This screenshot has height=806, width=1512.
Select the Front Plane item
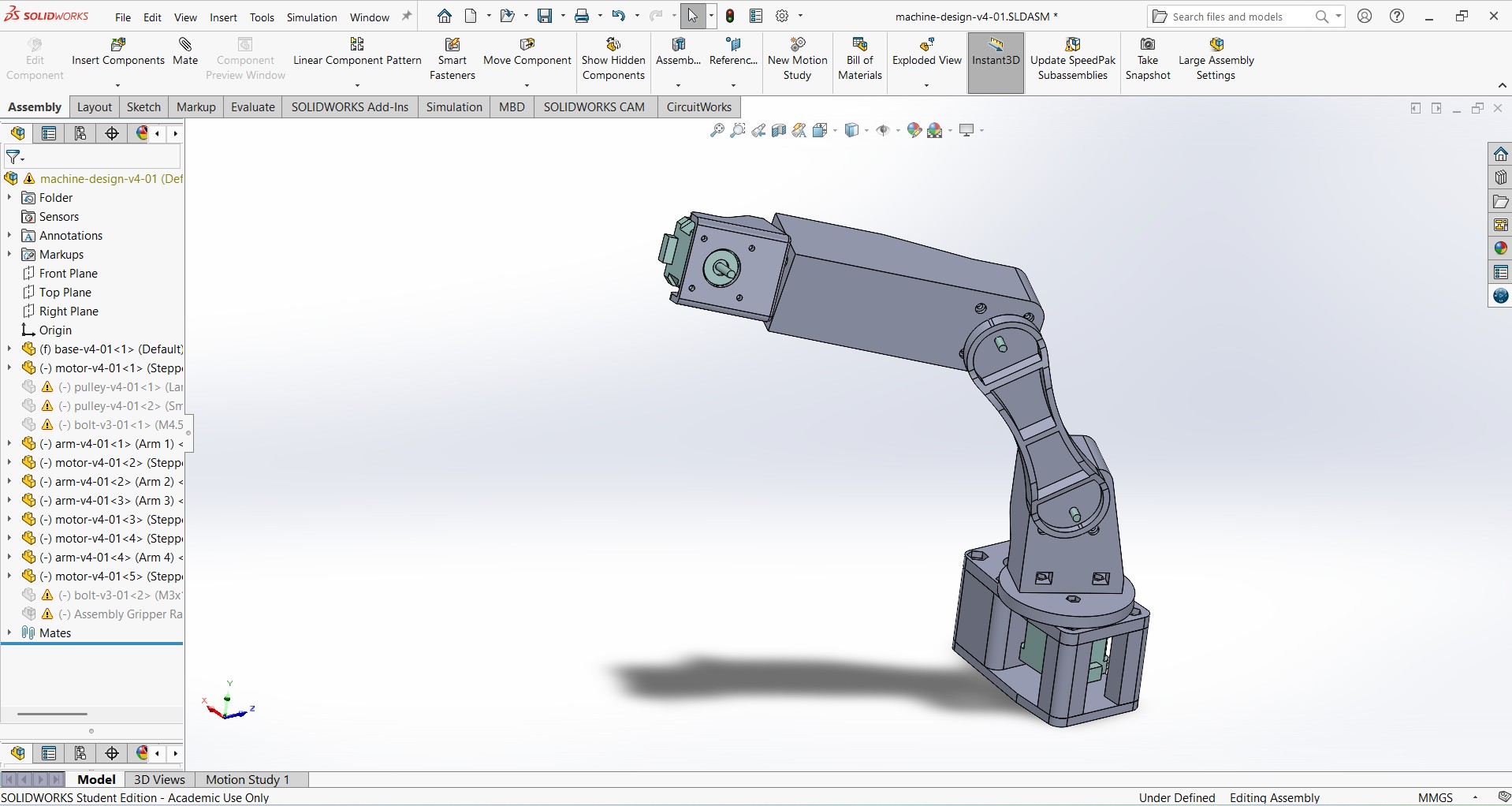[68, 274]
